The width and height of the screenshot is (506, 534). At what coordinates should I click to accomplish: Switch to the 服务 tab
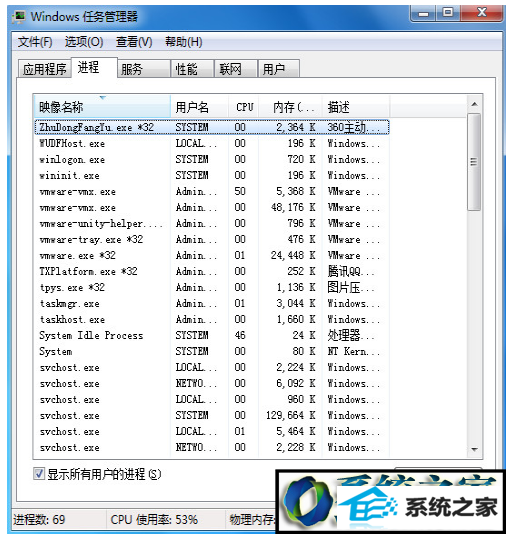pyautogui.click(x=144, y=69)
